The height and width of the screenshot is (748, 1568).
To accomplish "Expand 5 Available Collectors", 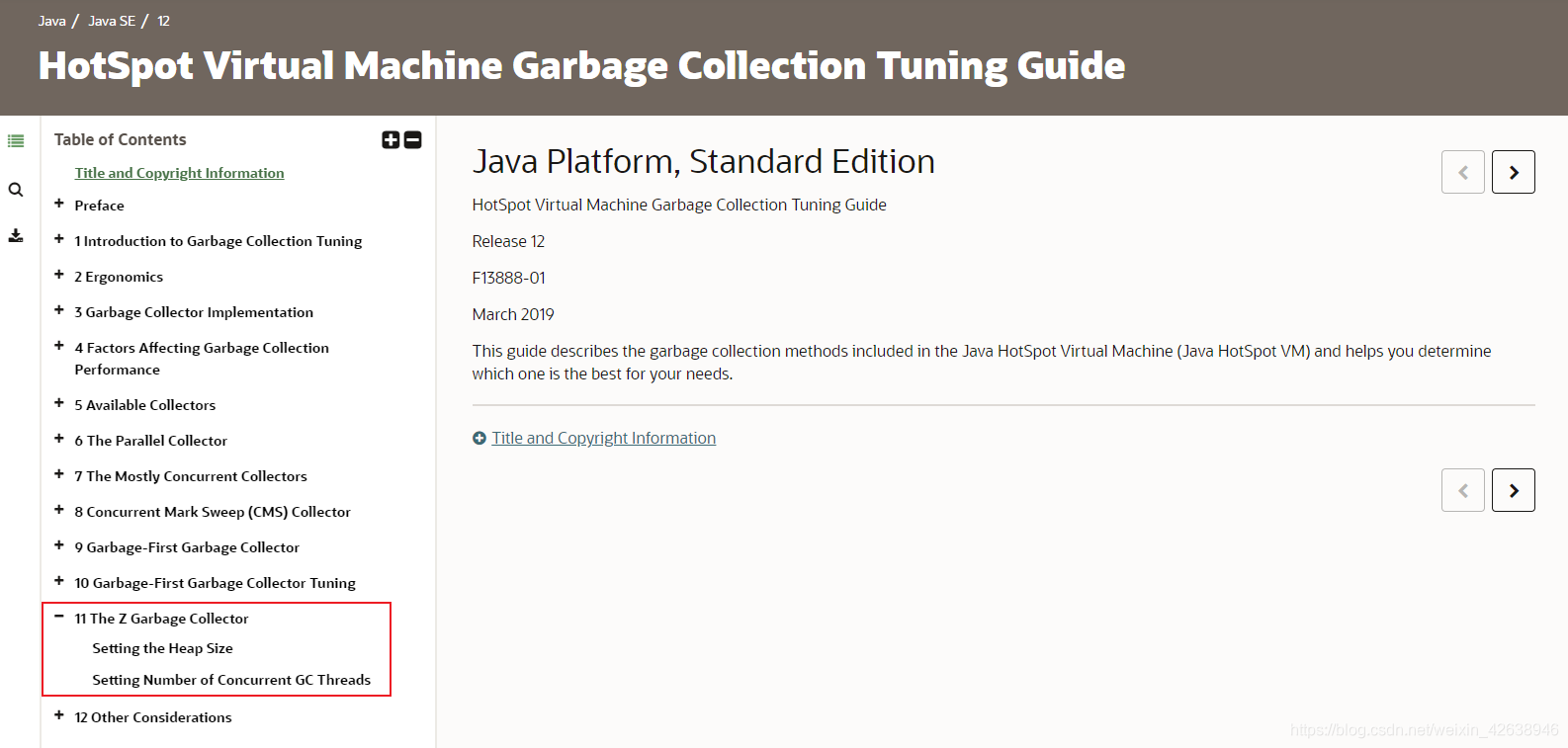I will click(59, 403).
